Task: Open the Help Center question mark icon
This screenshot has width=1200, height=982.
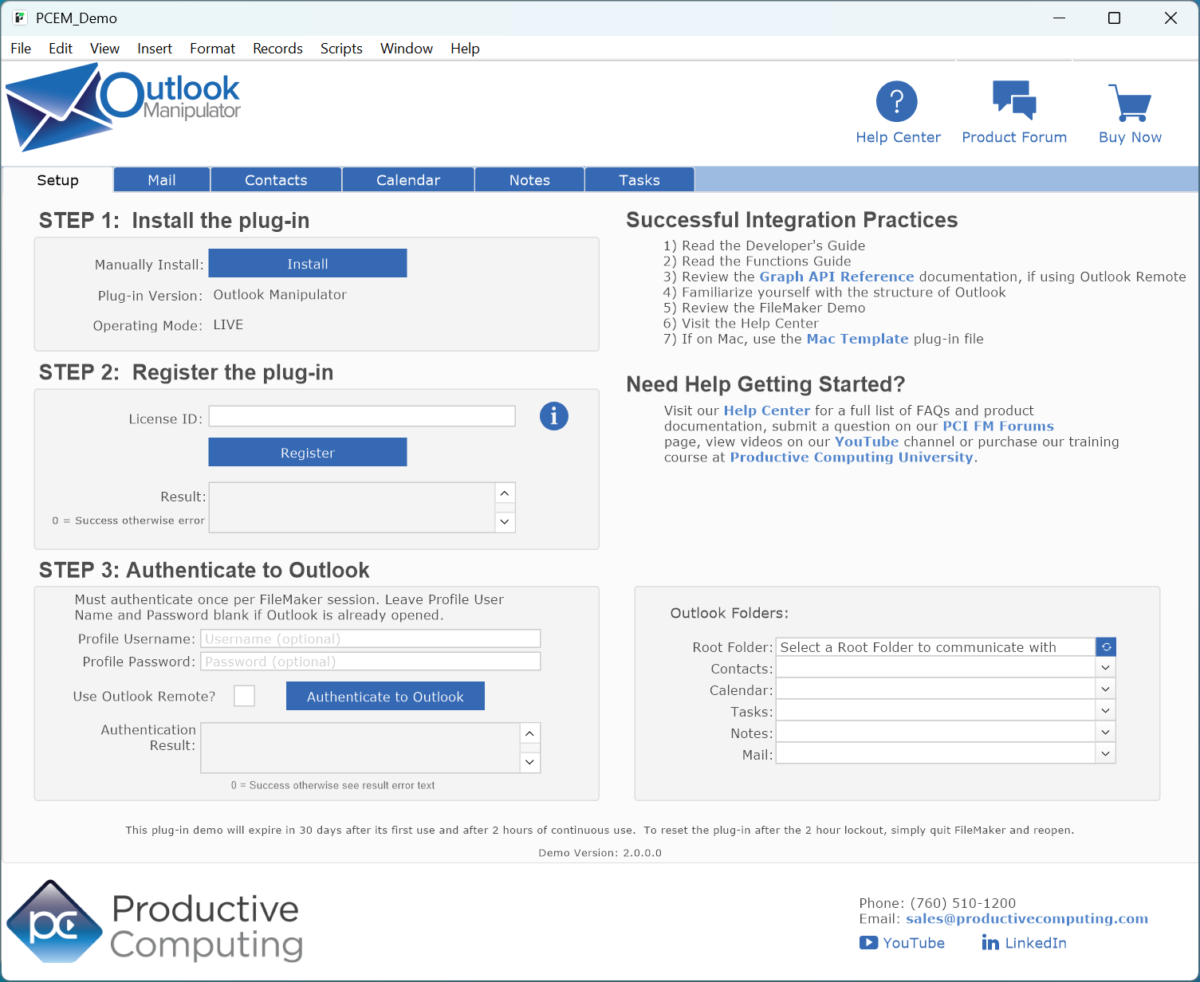Action: 897,102
